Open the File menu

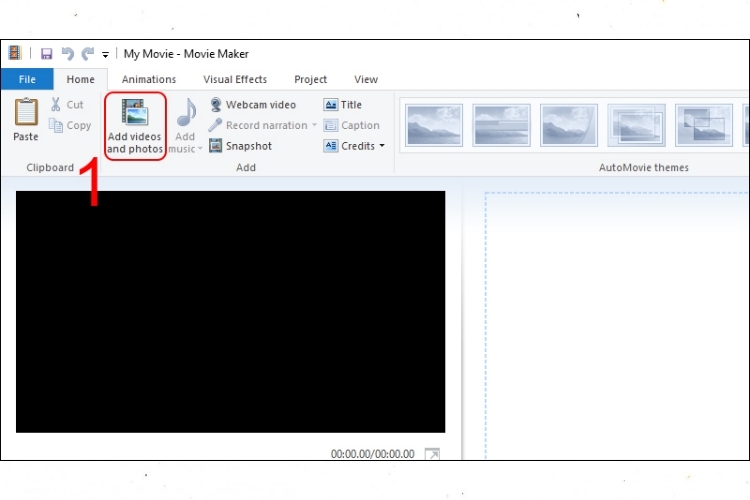pos(27,79)
